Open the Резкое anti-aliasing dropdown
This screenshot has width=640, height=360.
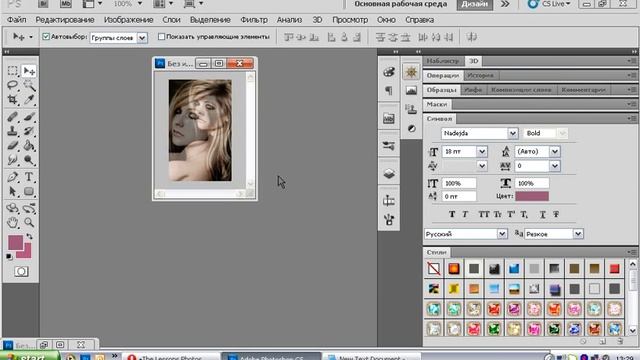click(x=578, y=234)
